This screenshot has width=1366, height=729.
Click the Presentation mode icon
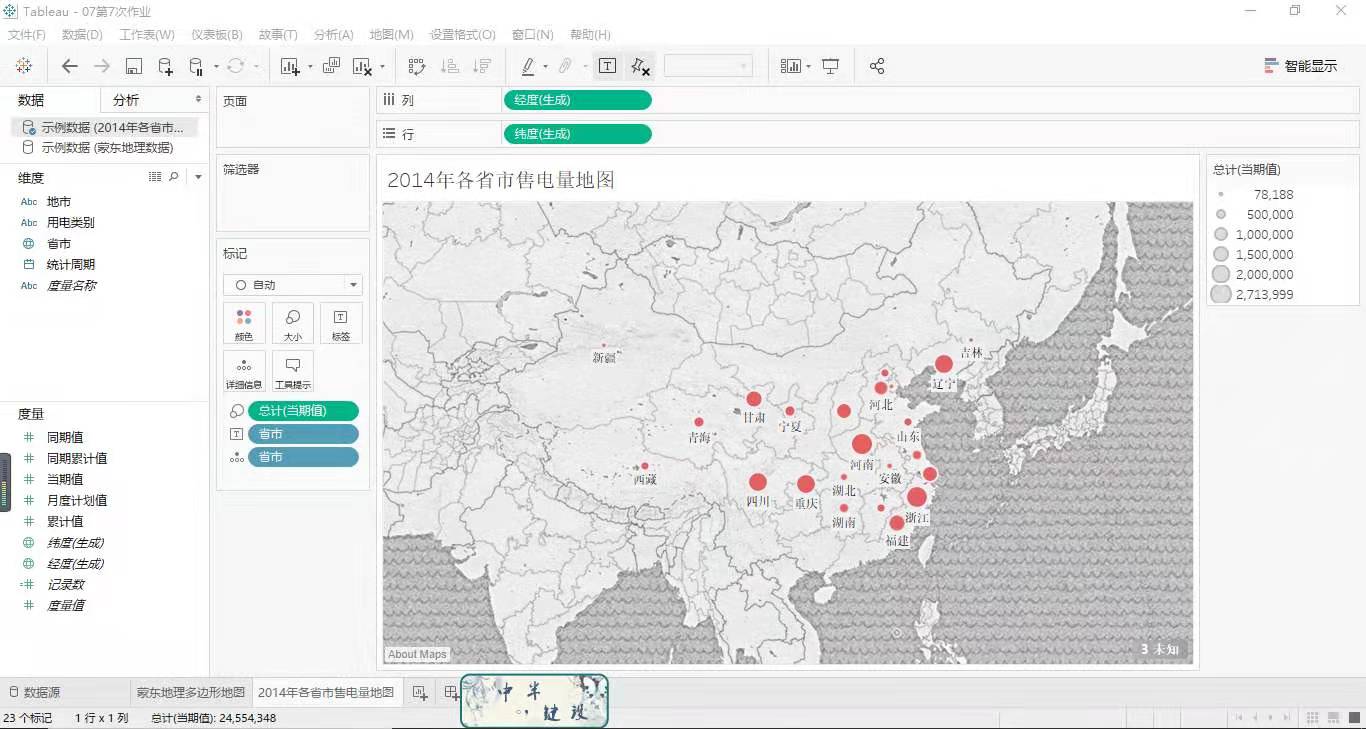click(830, 66)
